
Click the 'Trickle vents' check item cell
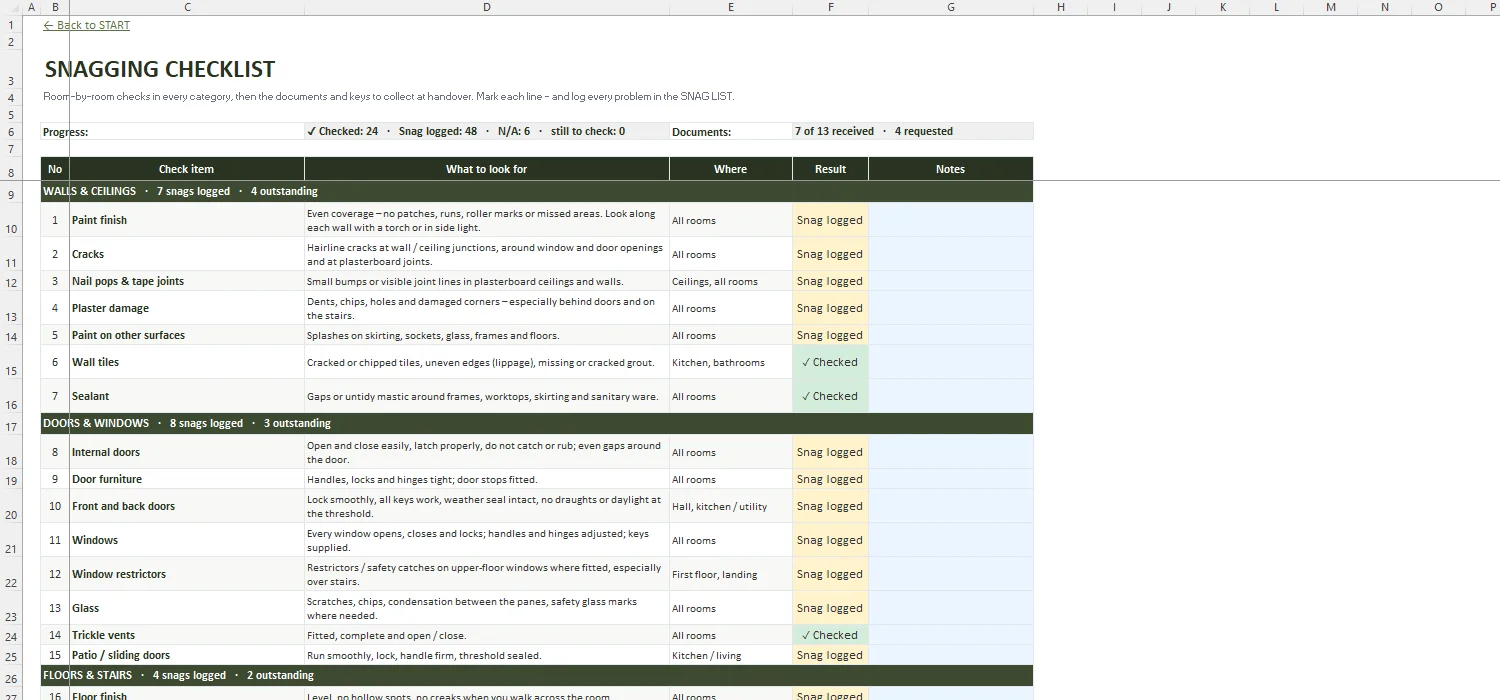(x=187, y=635)
